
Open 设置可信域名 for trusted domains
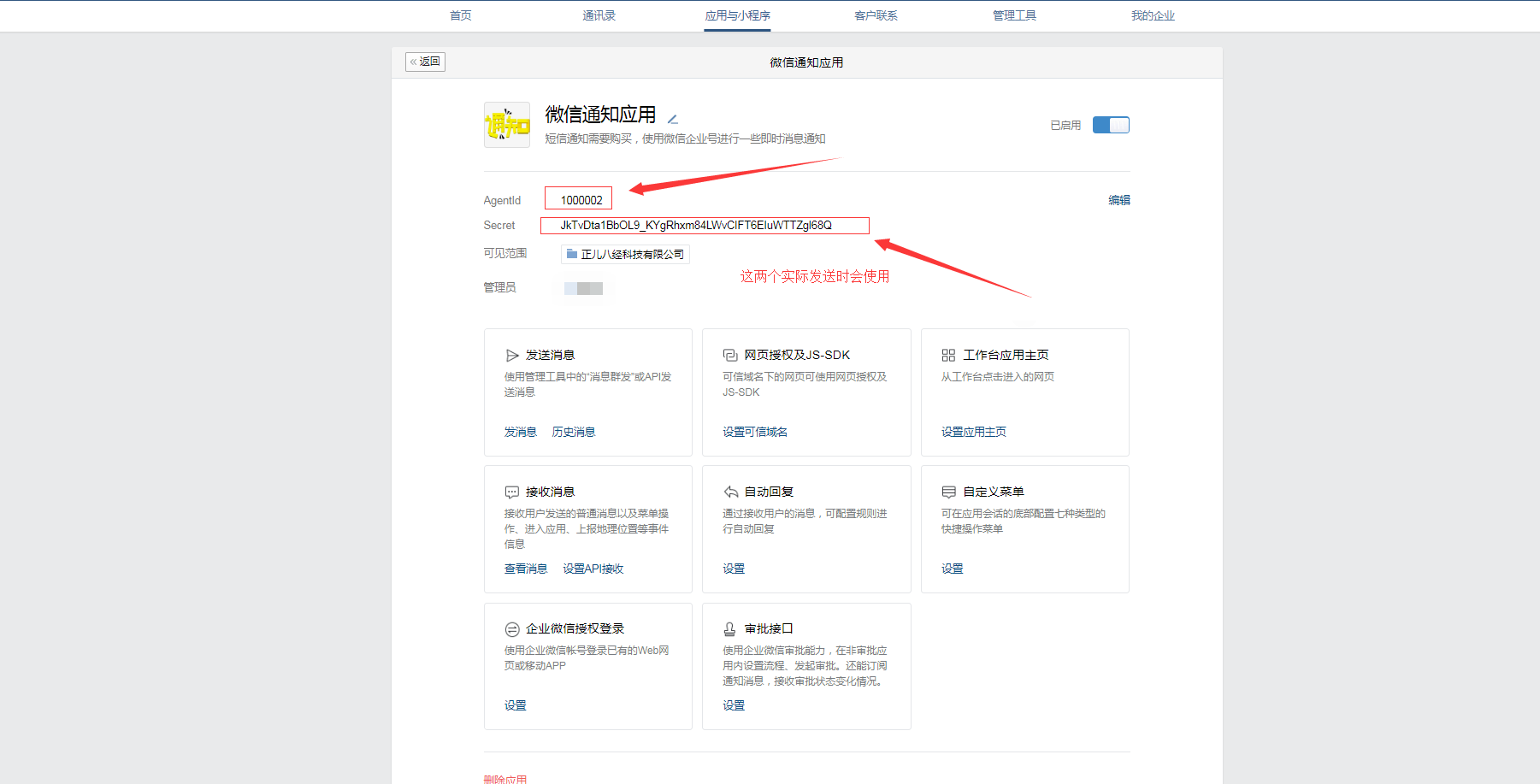click(x=752, y=432)
